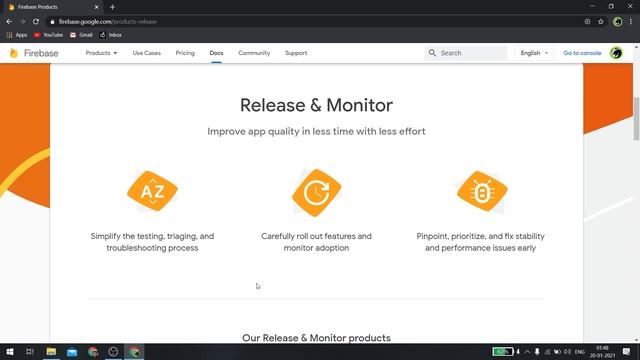Click 'Pinpoint, prioritize, and fix stability' text
Viewport: 640px width, 360px height.
tap(480, 242)
